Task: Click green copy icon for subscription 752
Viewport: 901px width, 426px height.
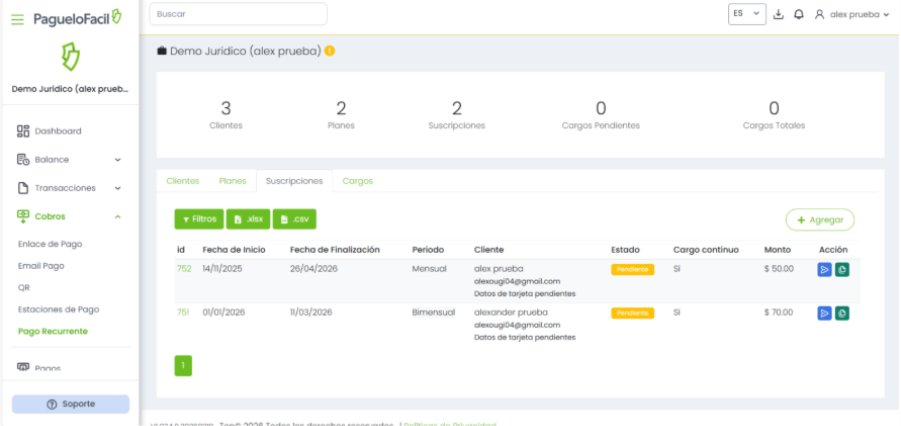Action: pos(842,269)
